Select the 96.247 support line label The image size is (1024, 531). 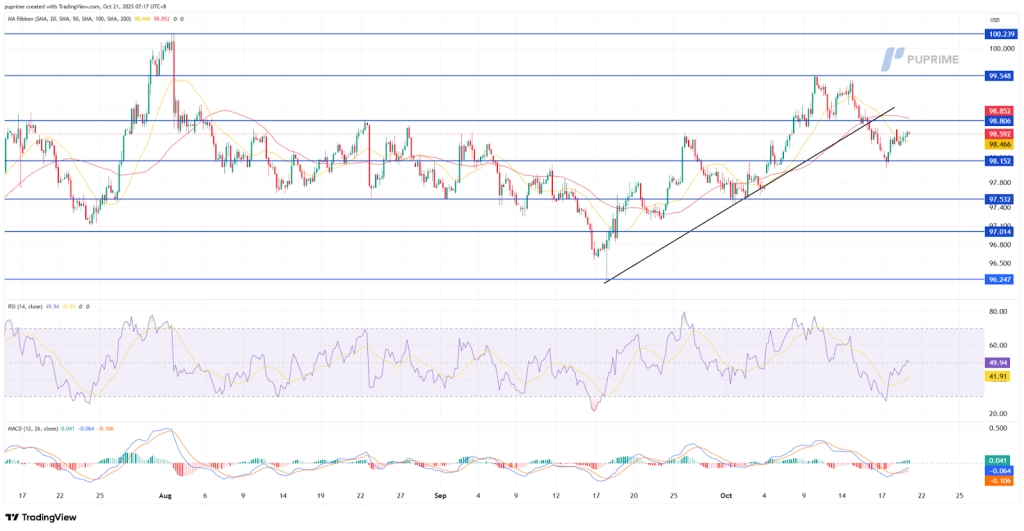tap(1001, 280)
